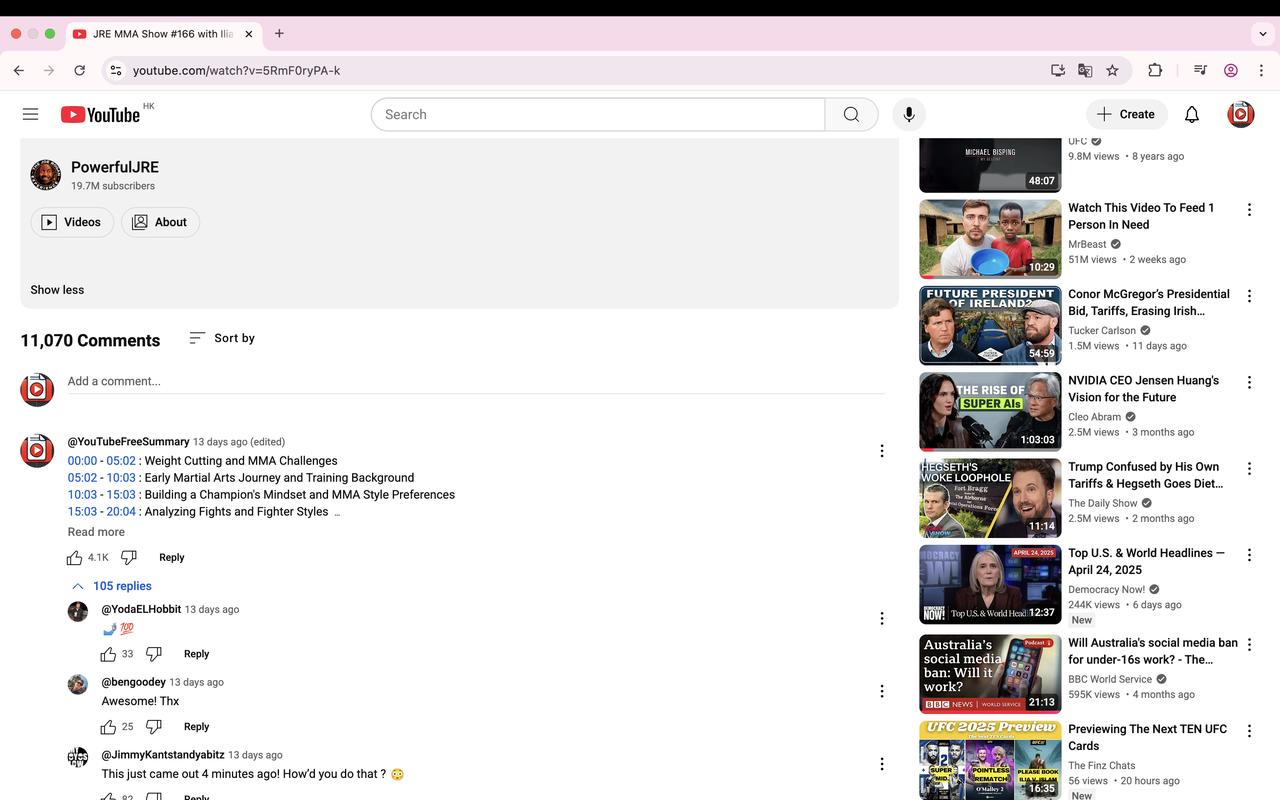1280x800 pixels.
Task: Open more options for NVIDIA Jensen Huang video
Action: [x=1248, y=382]
